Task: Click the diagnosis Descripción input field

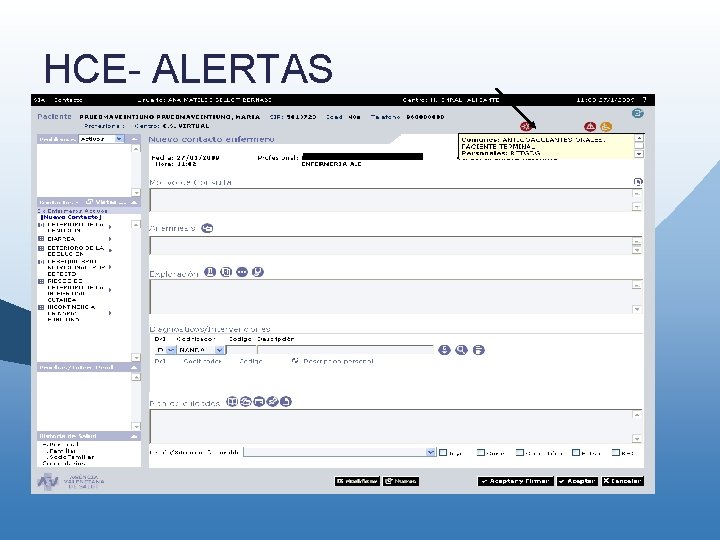Action: tap(345, 350)
